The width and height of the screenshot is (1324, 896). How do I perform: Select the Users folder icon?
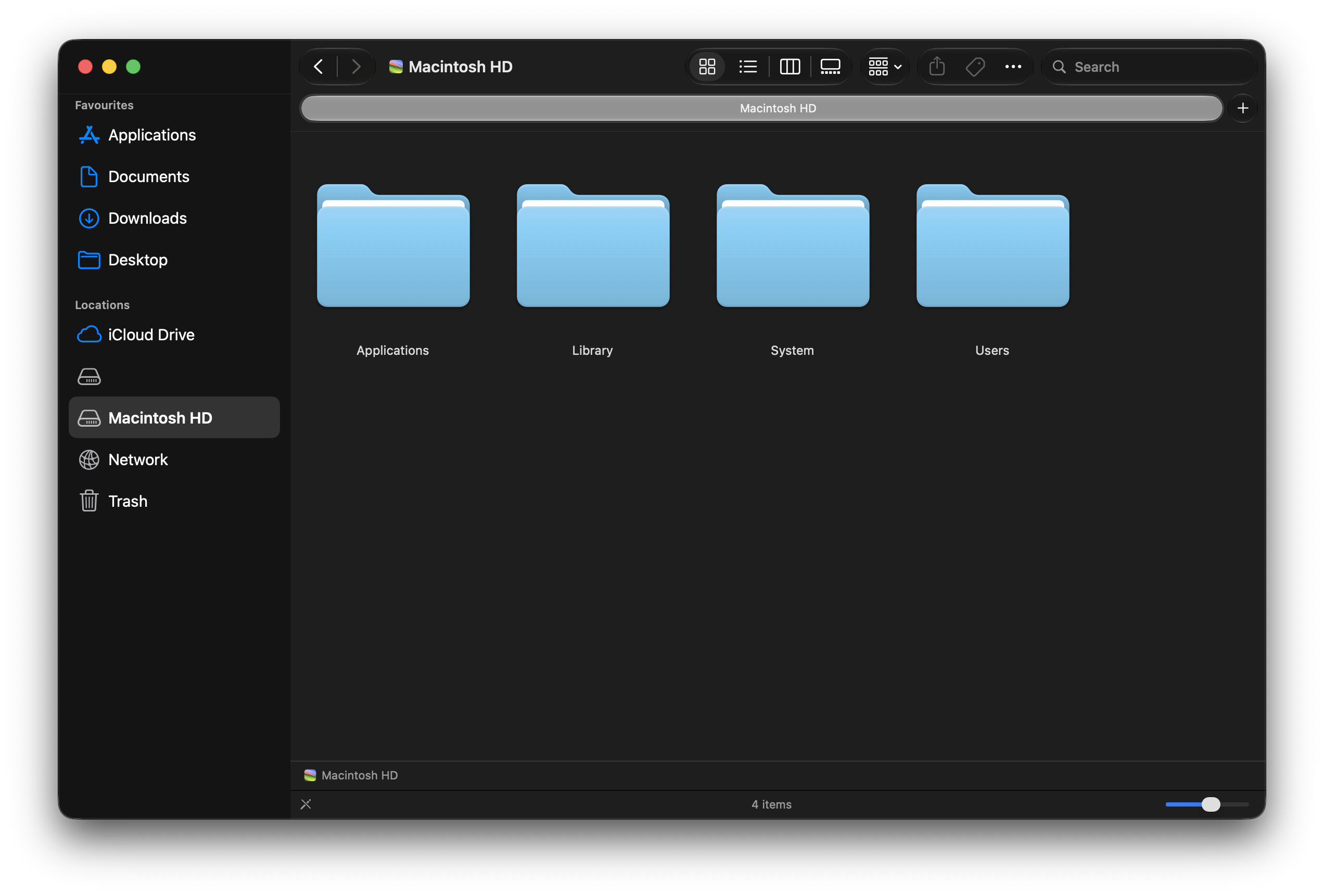993,246
